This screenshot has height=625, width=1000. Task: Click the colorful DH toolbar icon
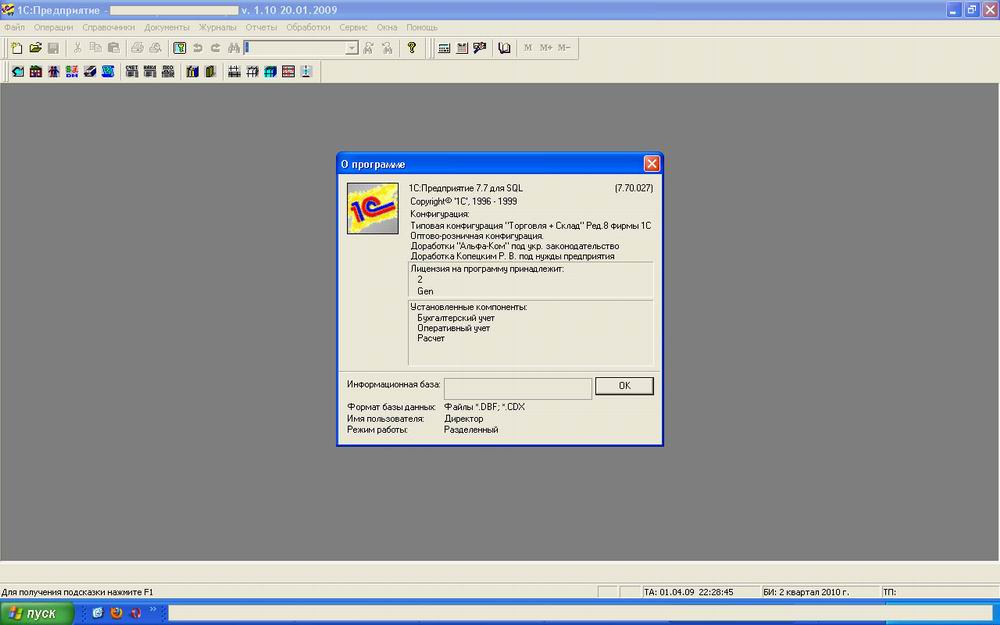(71, 71)
